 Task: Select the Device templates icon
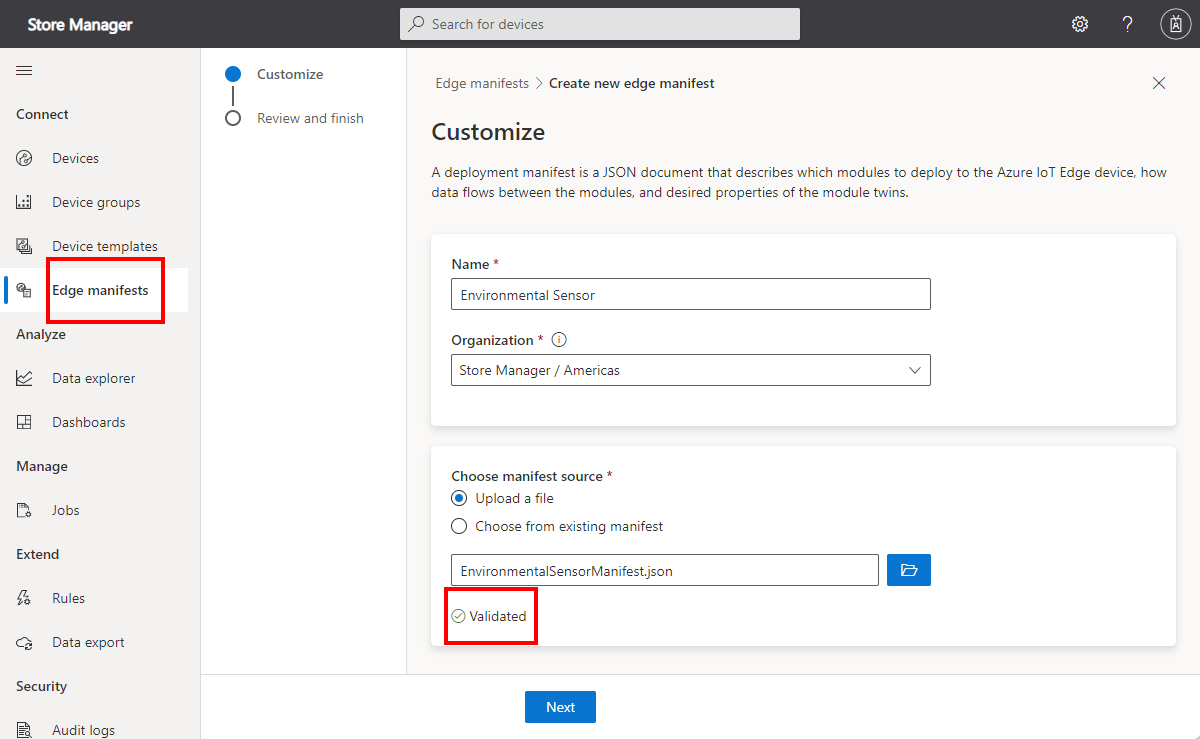coord(22,245)
